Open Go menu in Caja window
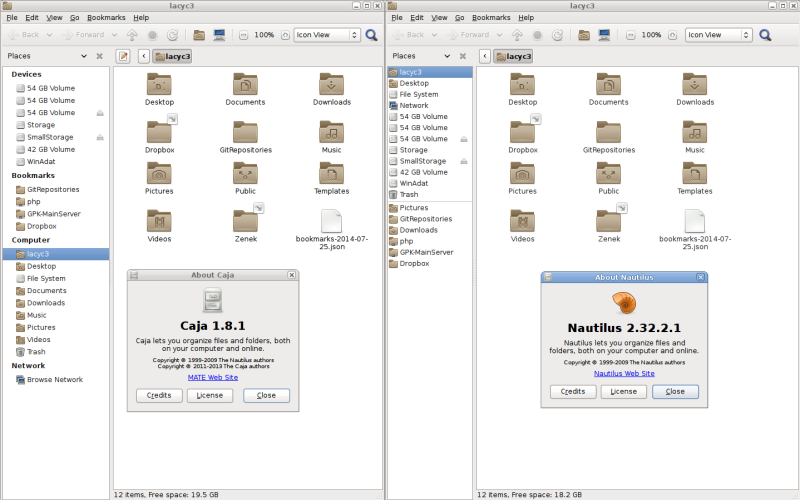The height and width of the screenshot is (500, 800). pyautogui.click(x=74, y=17)
